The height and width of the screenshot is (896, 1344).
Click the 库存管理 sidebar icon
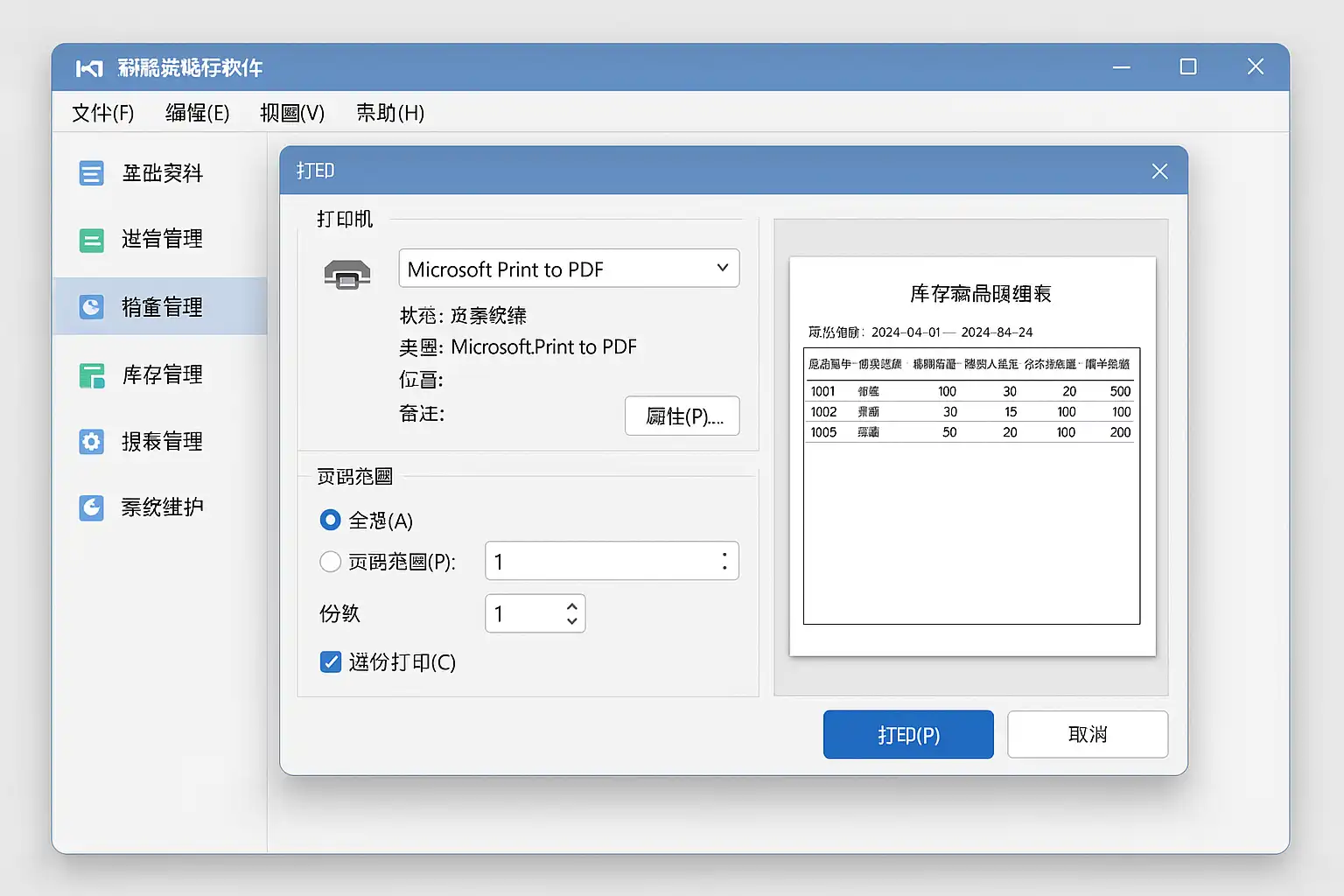91,375
